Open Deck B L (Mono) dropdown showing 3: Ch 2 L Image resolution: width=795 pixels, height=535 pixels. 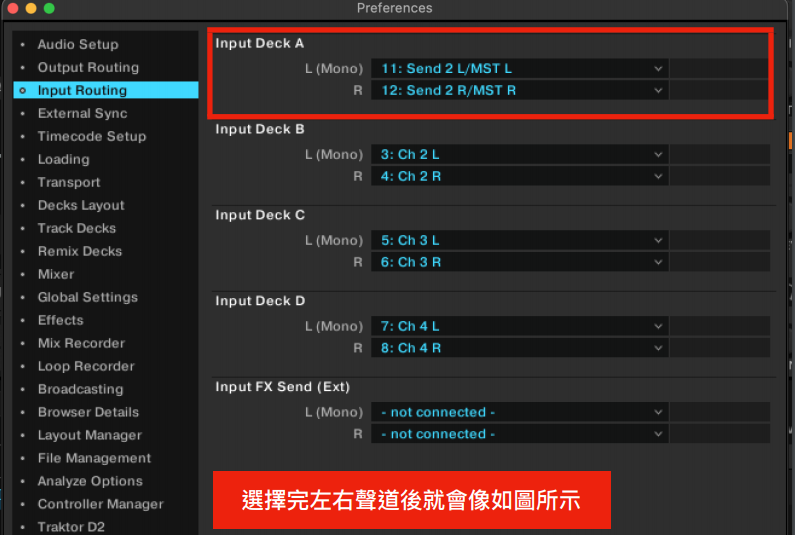[520, 154]
